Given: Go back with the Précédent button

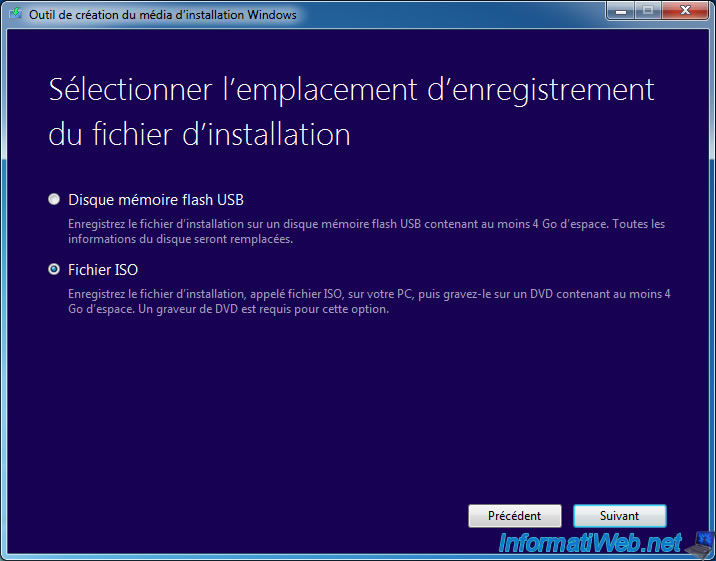Looking at the screenshot, I should pos(515,516).
